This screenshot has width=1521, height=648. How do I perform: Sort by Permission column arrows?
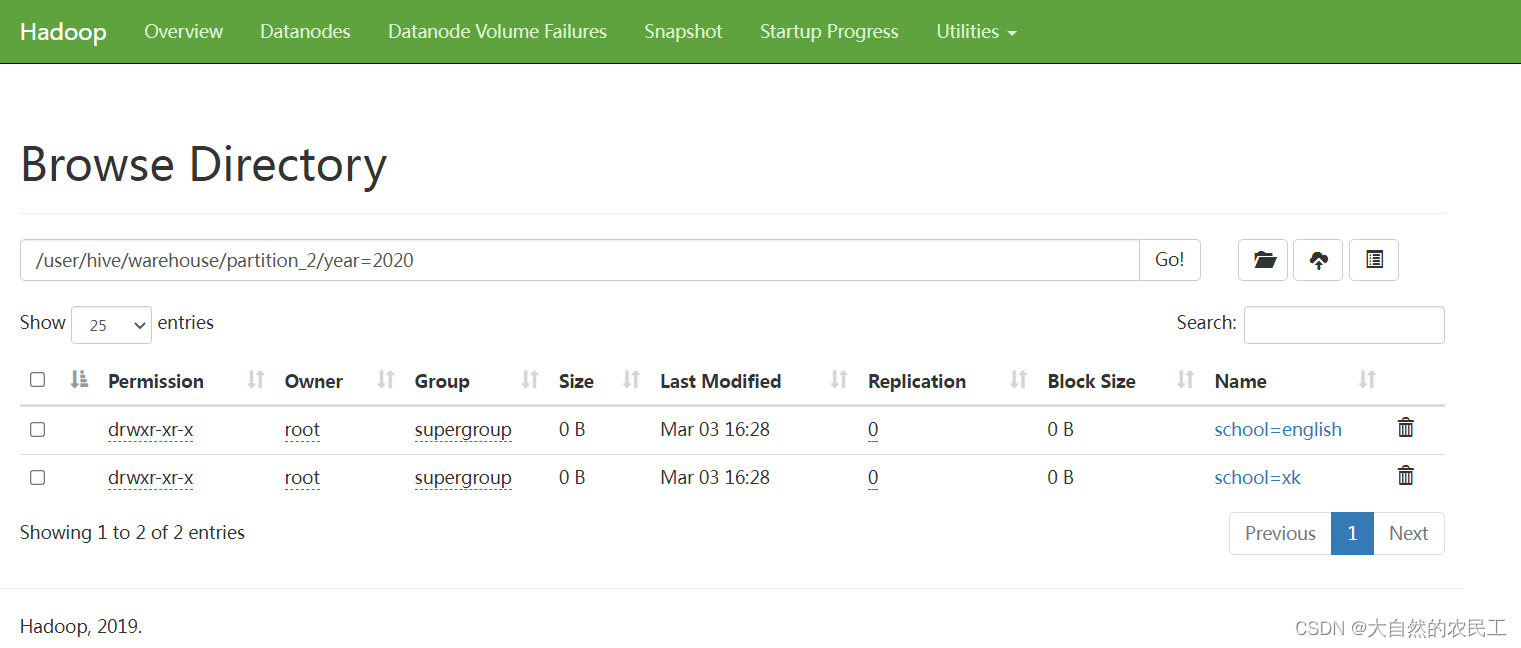click(x=256, y=380)
